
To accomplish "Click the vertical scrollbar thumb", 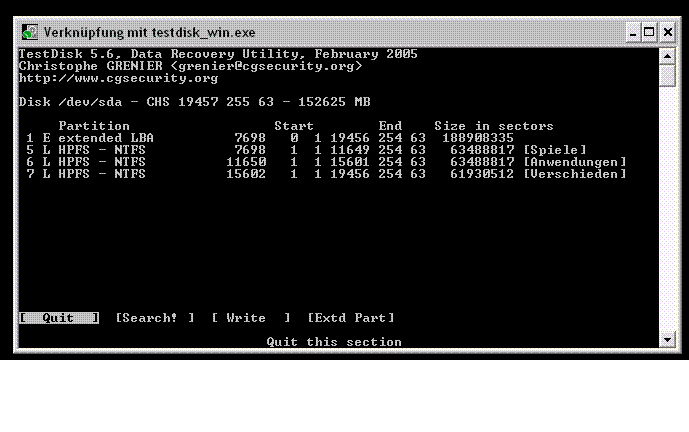I will pyautogui.click(x=667, y=76).
